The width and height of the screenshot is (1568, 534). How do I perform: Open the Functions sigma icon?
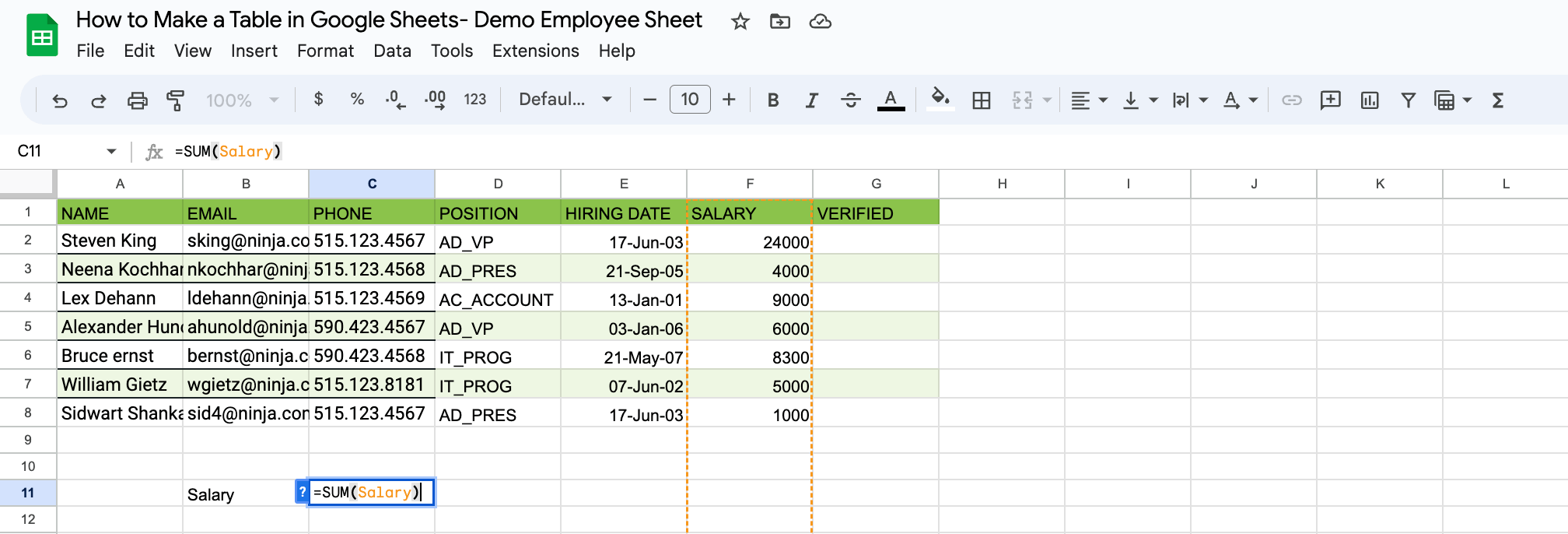pyautogui.click(x=1497, y=100)
